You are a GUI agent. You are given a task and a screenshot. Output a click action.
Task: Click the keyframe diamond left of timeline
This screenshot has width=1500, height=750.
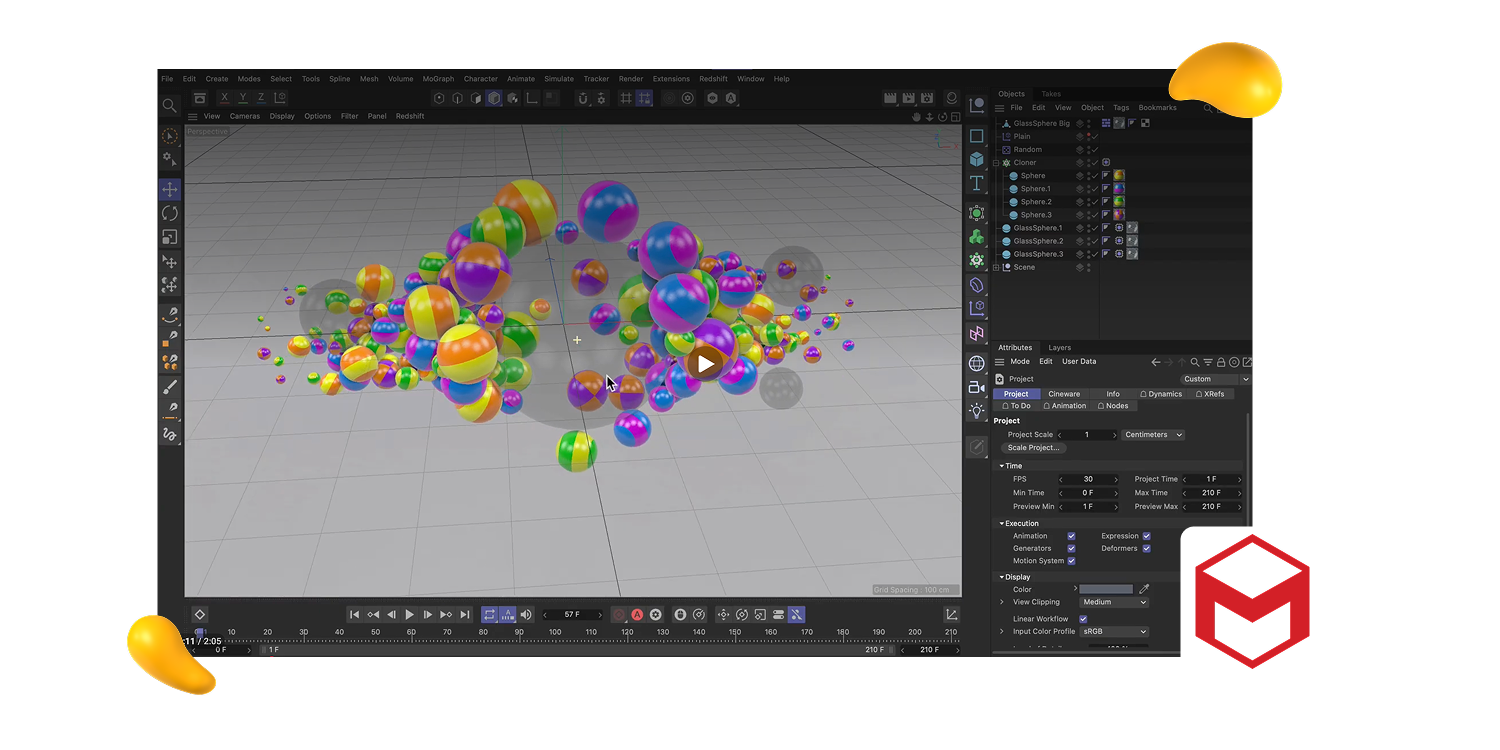[200, 614]
